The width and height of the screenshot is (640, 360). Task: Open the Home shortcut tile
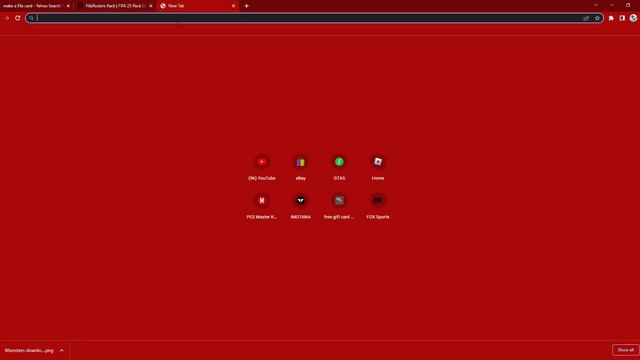(378, 162)
